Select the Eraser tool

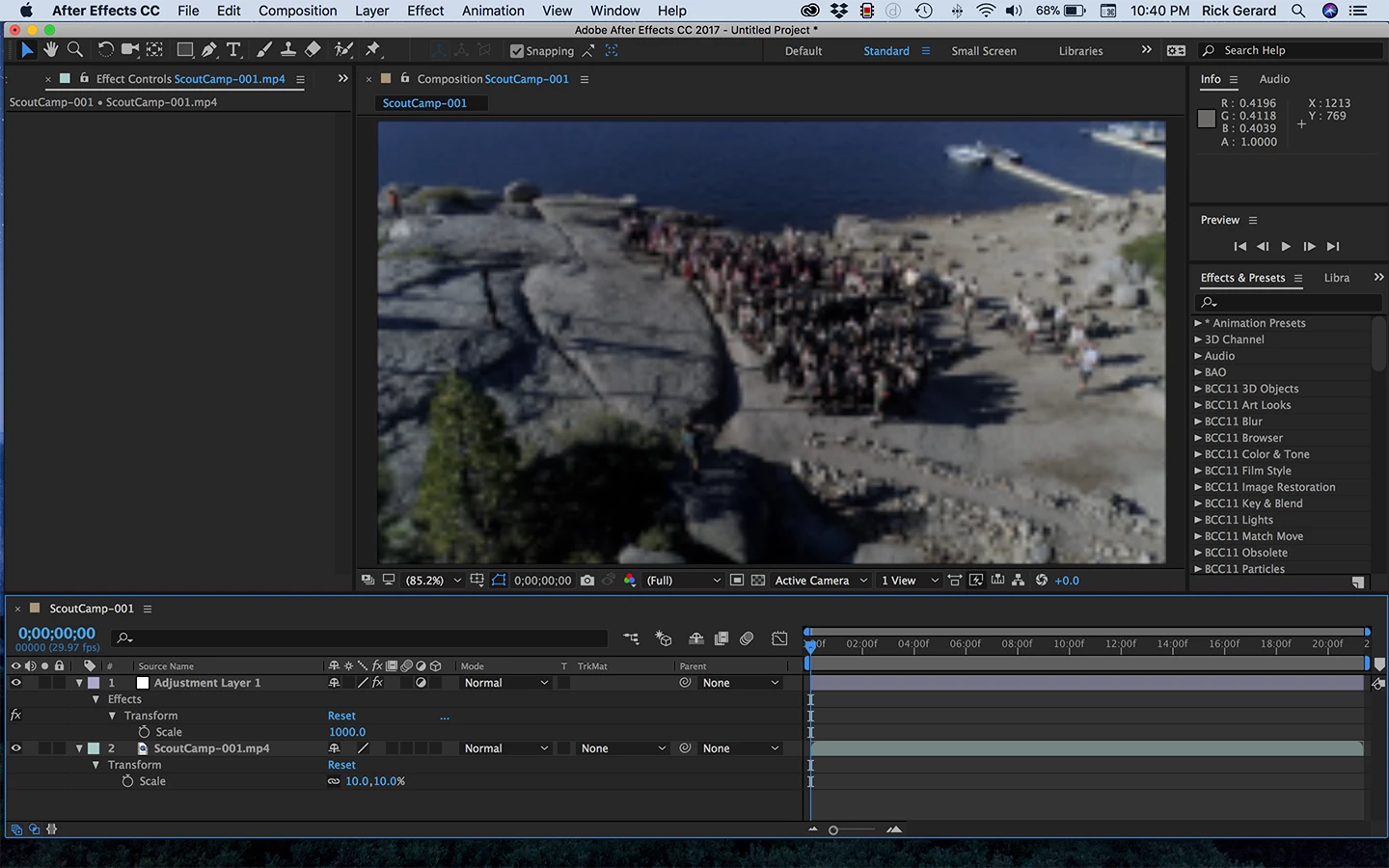pyautogui.click(x=313, y=49)
